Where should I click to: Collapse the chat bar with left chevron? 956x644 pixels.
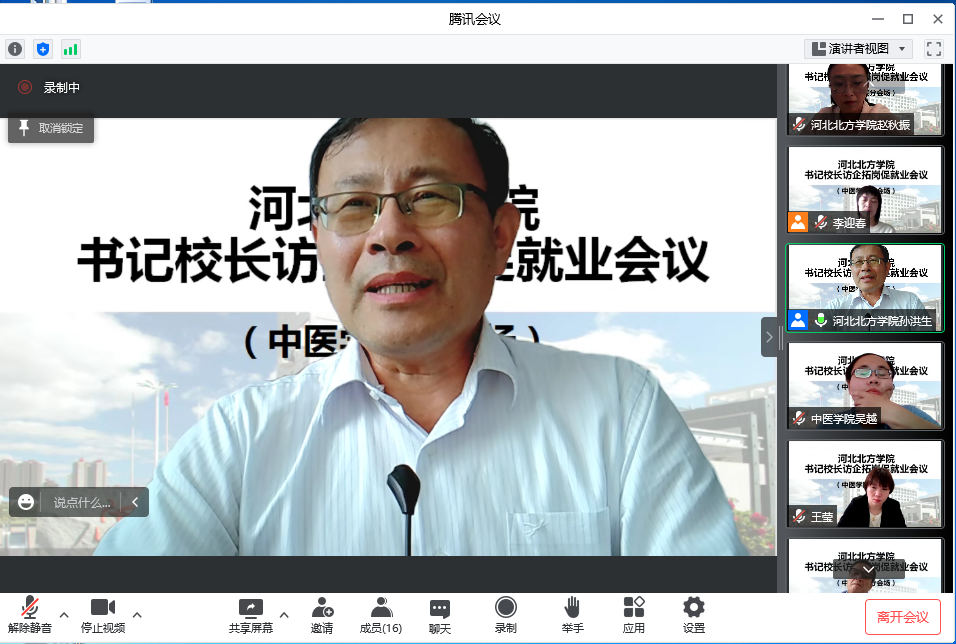(135, 502)
